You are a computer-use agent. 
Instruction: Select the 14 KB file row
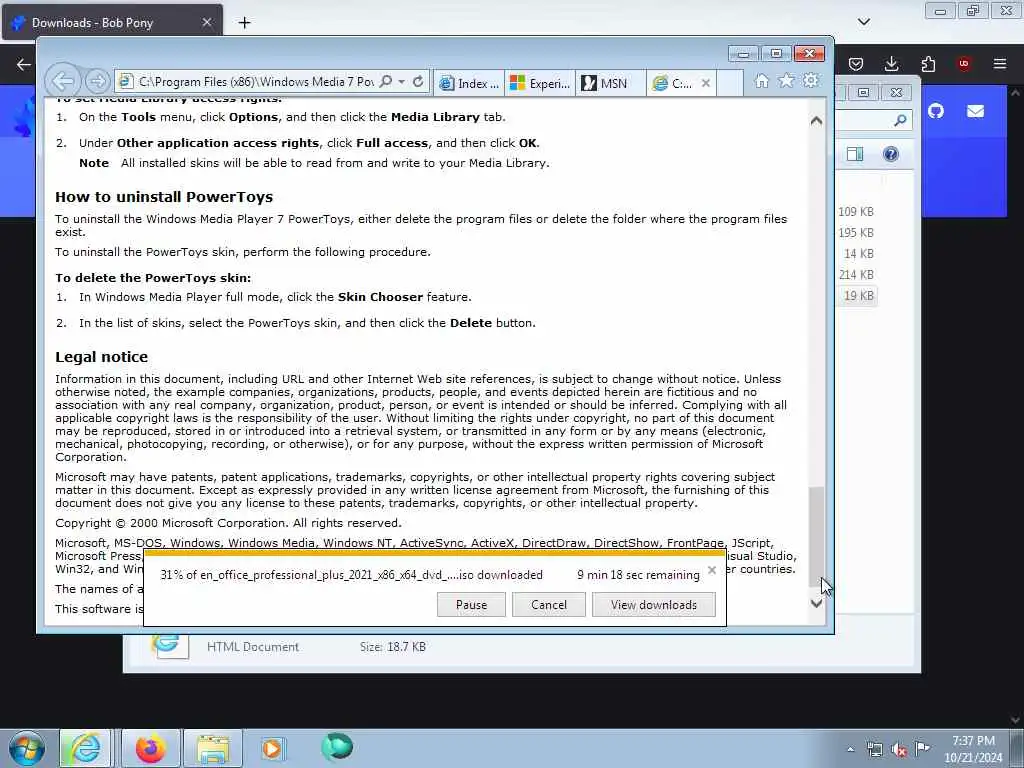click(856, 253)
